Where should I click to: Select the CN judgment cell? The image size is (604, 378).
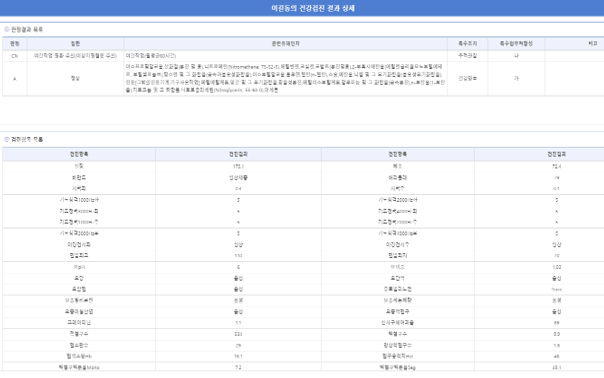coord(15,56)
